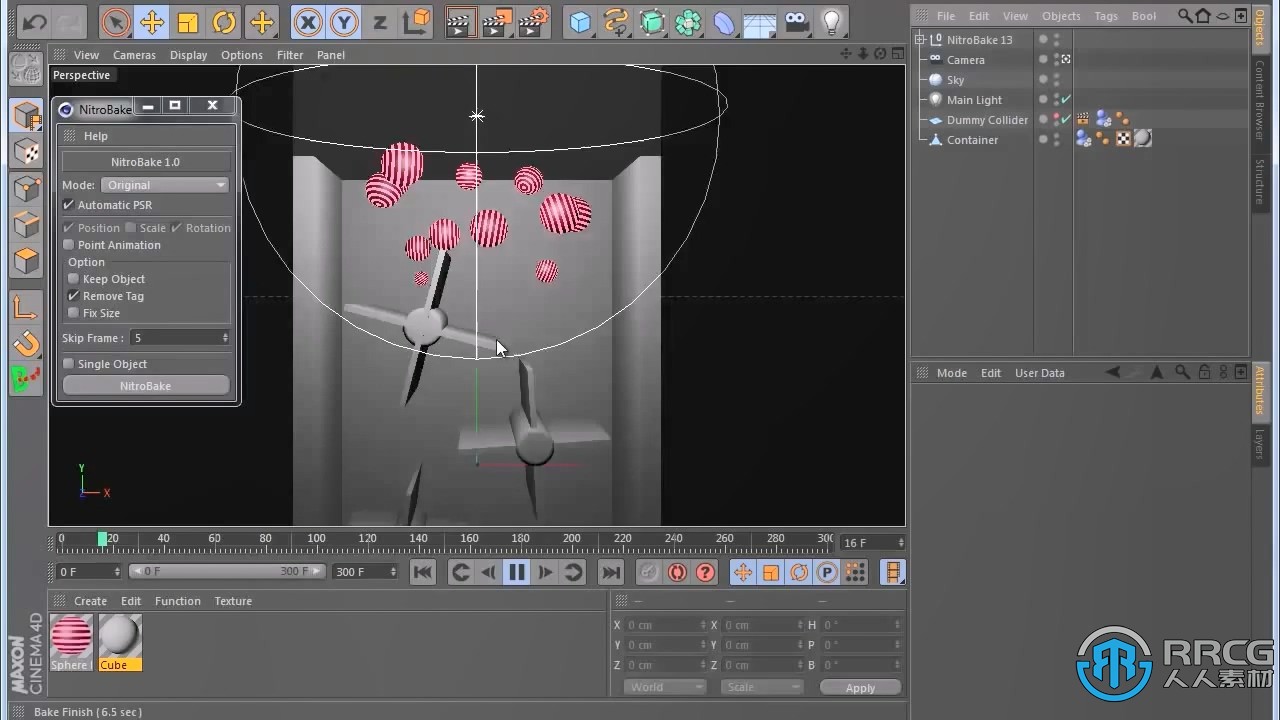This screenshot has height=720, width=1280.
Task: Toggle the X axis lock
Action: pos(308,21)
